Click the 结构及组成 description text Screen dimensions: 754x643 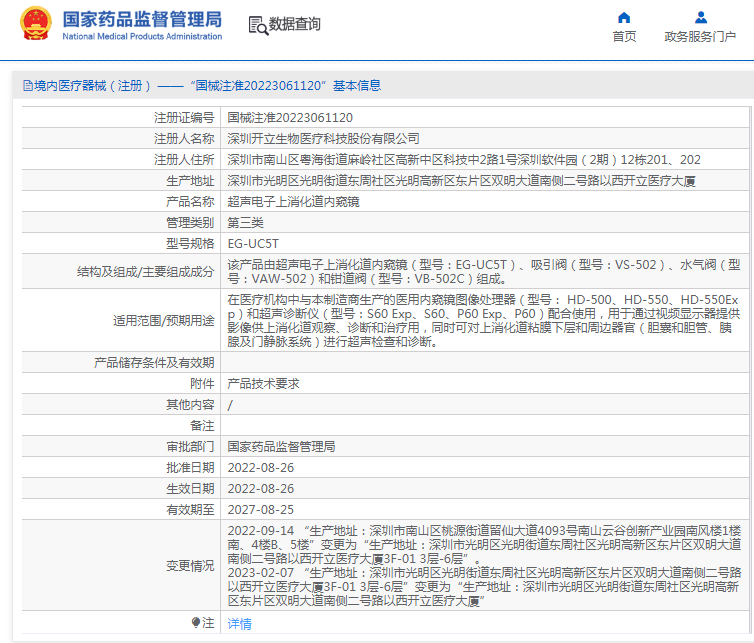pyautogui.click(x=484, y=272)
